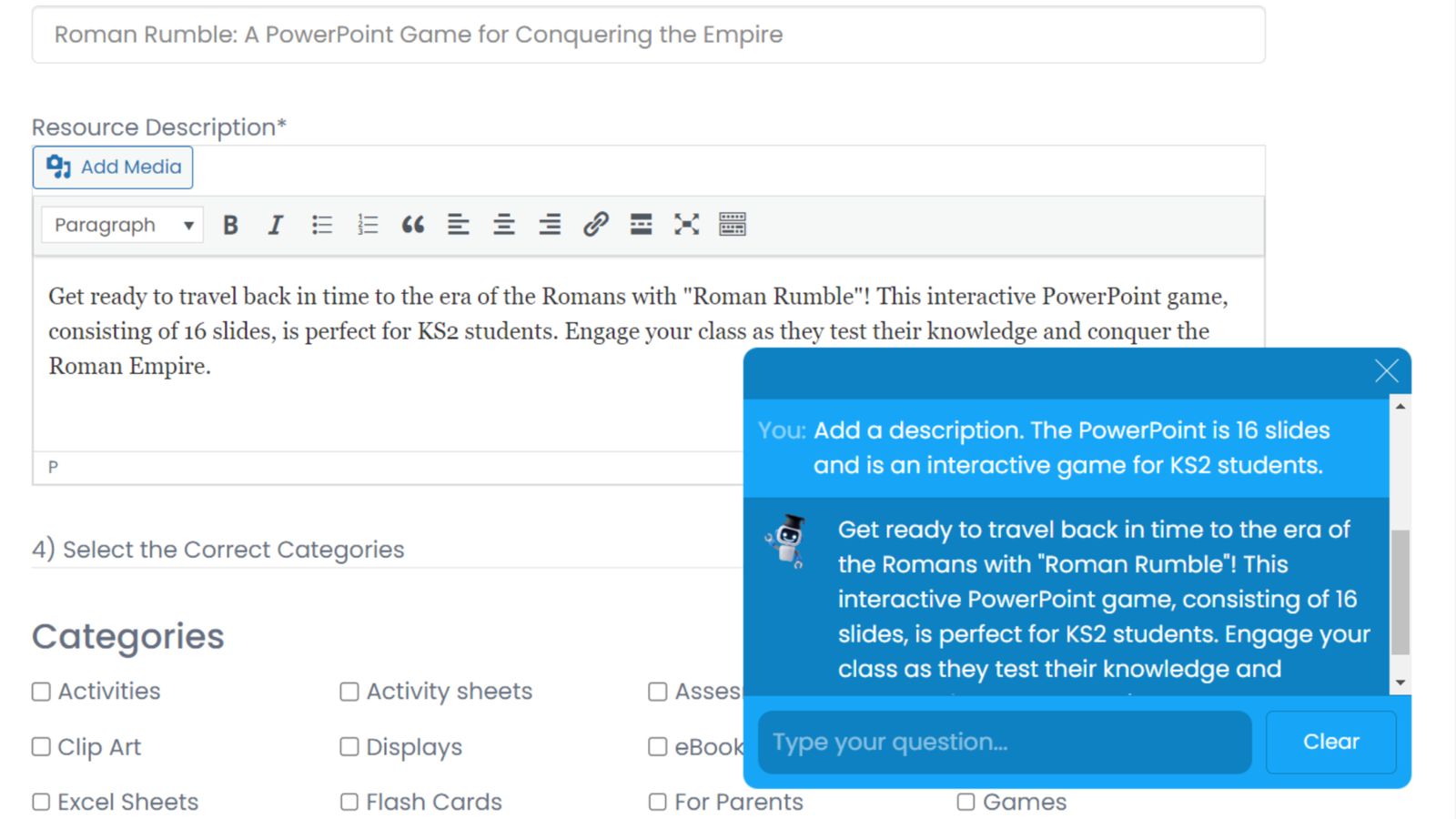Insert or edit a link
Image resolution: width=1456 pixels, height=819 pixels.
595,225
